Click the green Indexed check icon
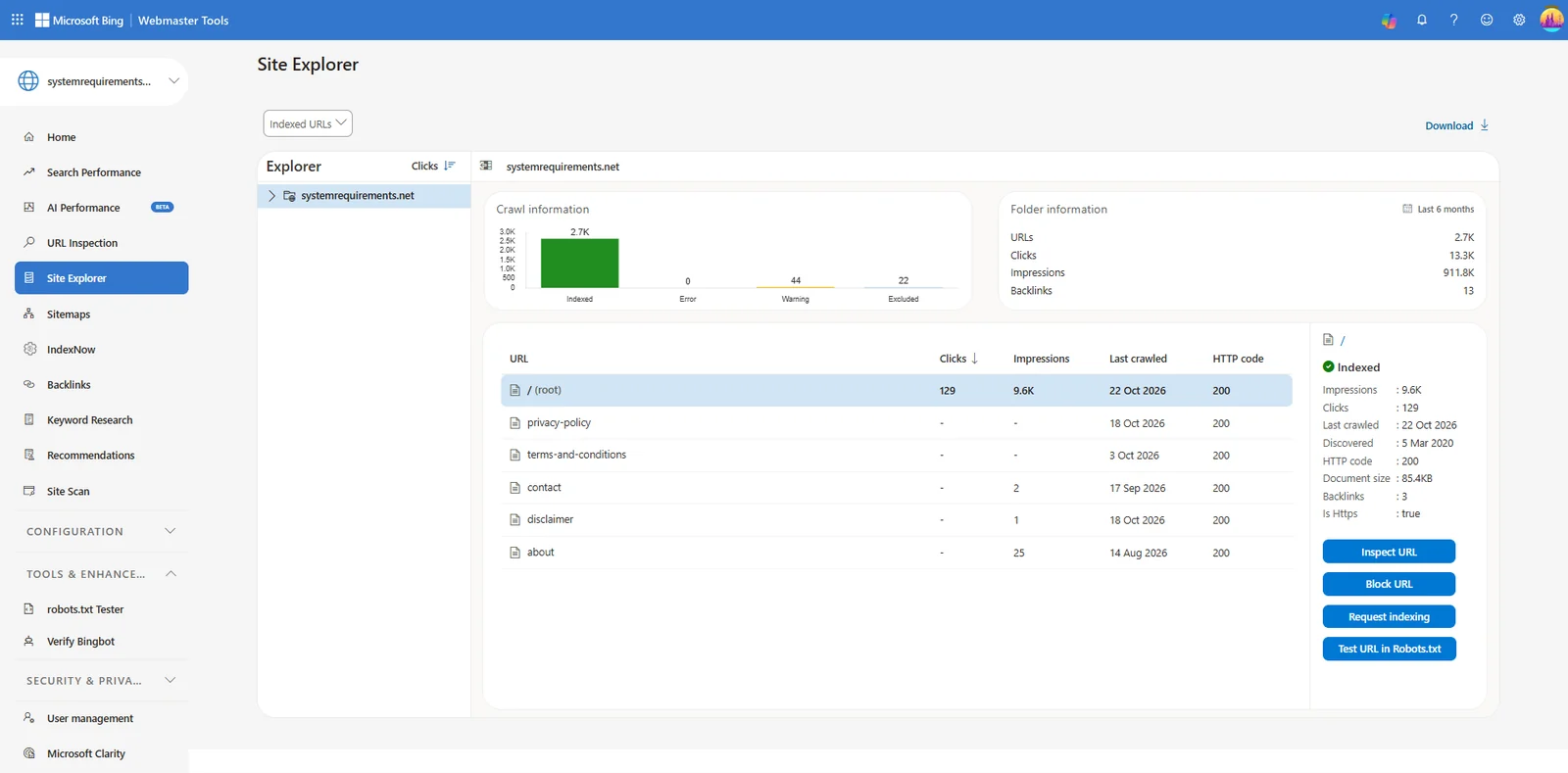 tap(1328, 366)
